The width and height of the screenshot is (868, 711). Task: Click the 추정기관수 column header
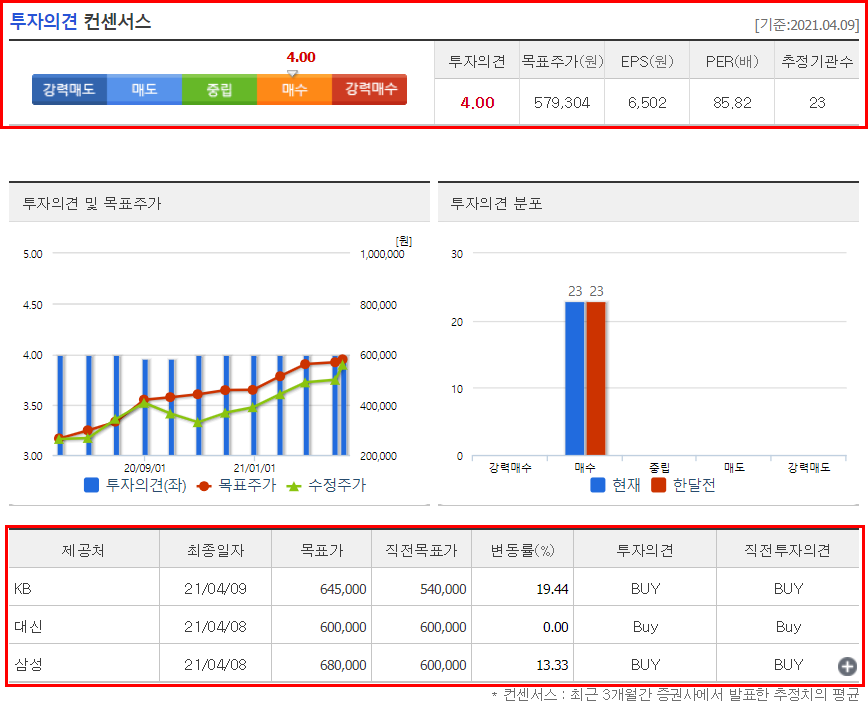coord(817,61)
